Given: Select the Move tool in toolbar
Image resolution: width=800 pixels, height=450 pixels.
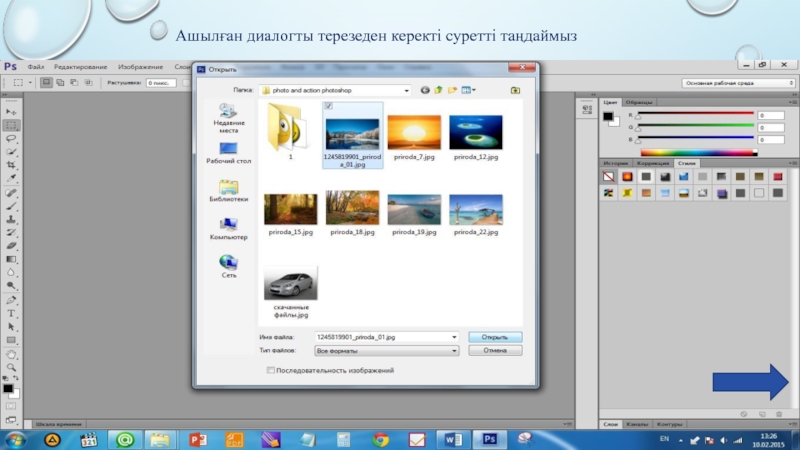Looking at the screenshot, I should 11,112.
